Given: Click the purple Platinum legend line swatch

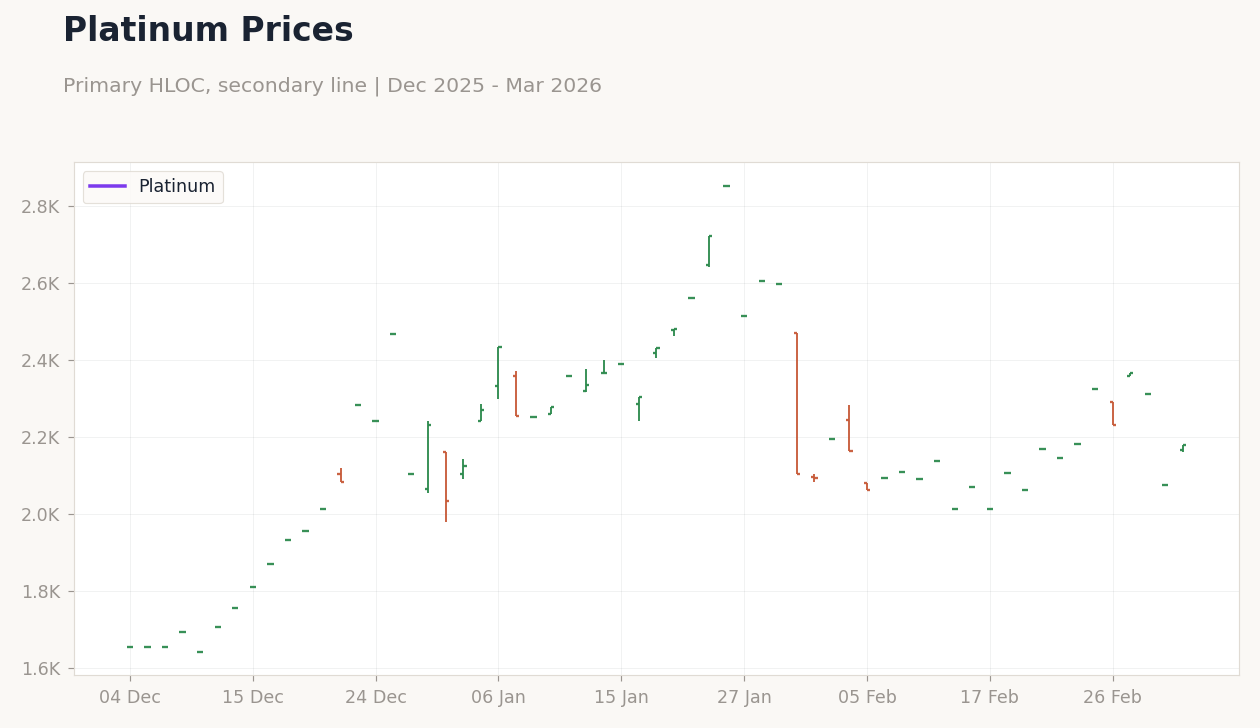Looking at the screenshot, I should 107,186.
